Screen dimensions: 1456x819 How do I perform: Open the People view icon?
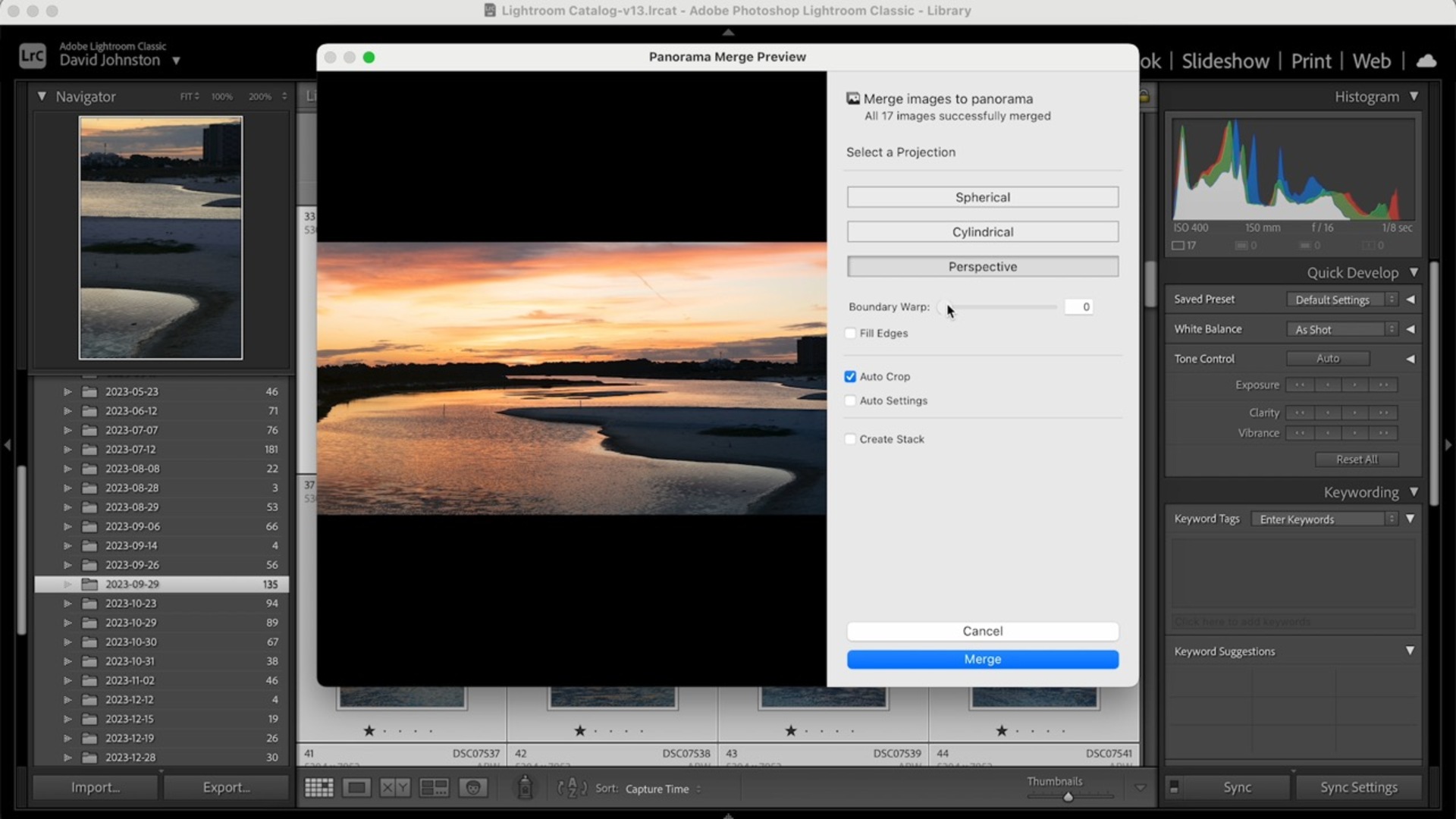tap(474, 787)
